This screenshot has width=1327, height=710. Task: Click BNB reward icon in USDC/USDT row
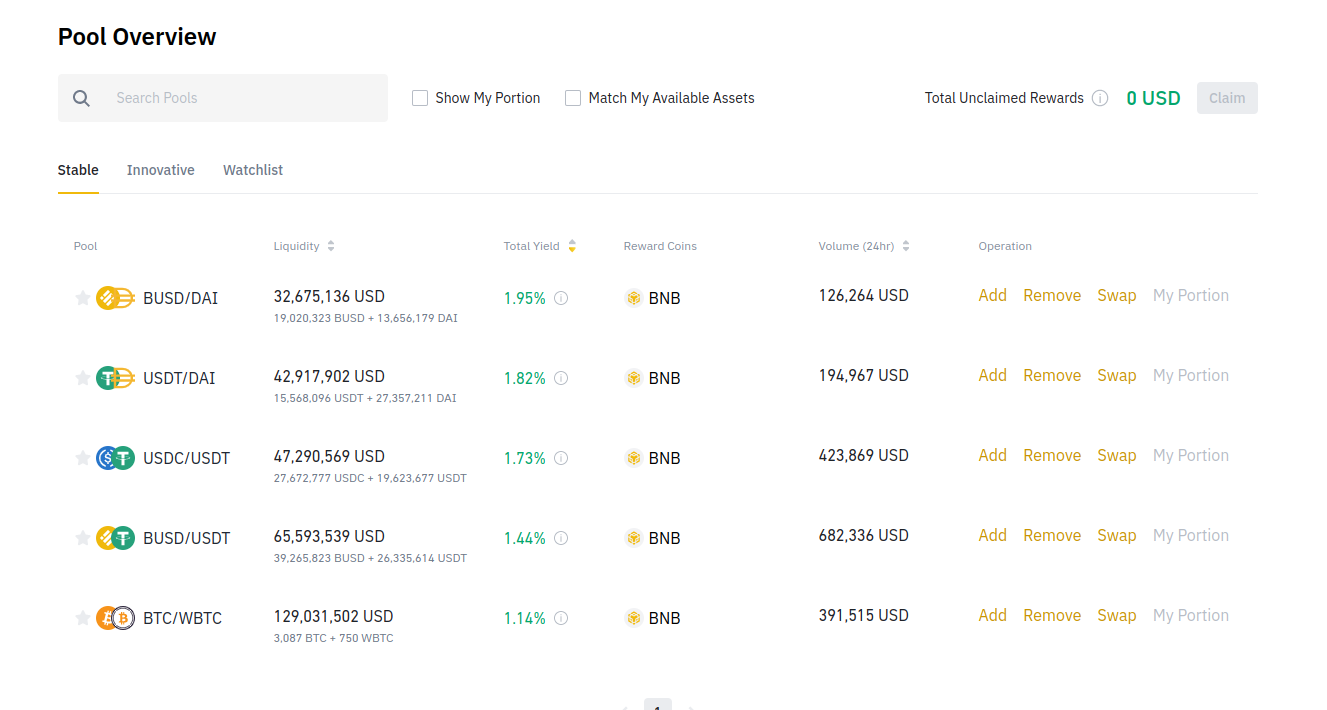point(633,458)
